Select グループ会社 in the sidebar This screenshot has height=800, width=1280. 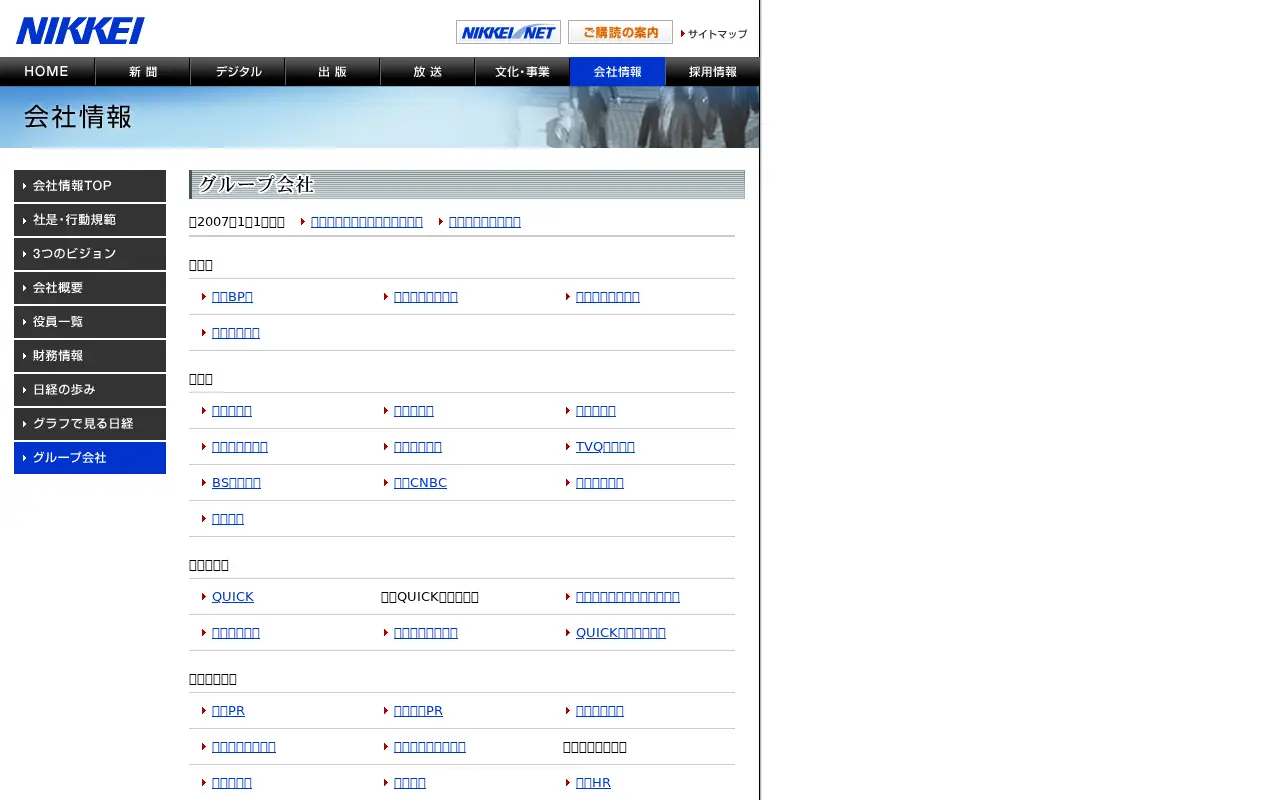(x=90, y=458)
